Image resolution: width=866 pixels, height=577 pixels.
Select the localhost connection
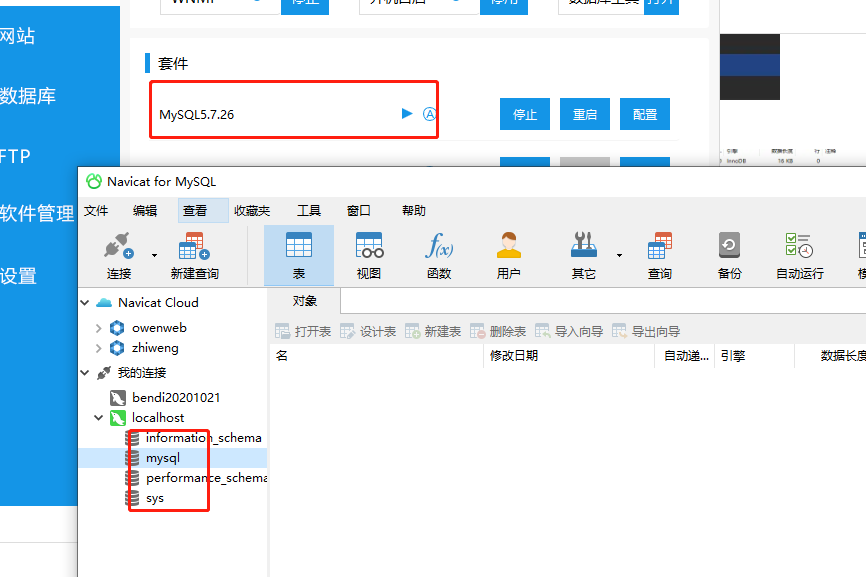[158, 418]
